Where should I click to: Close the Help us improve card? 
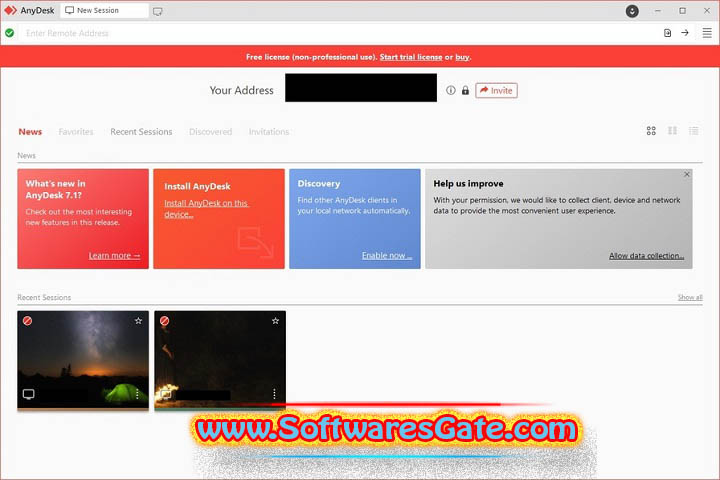click(686, 174)
